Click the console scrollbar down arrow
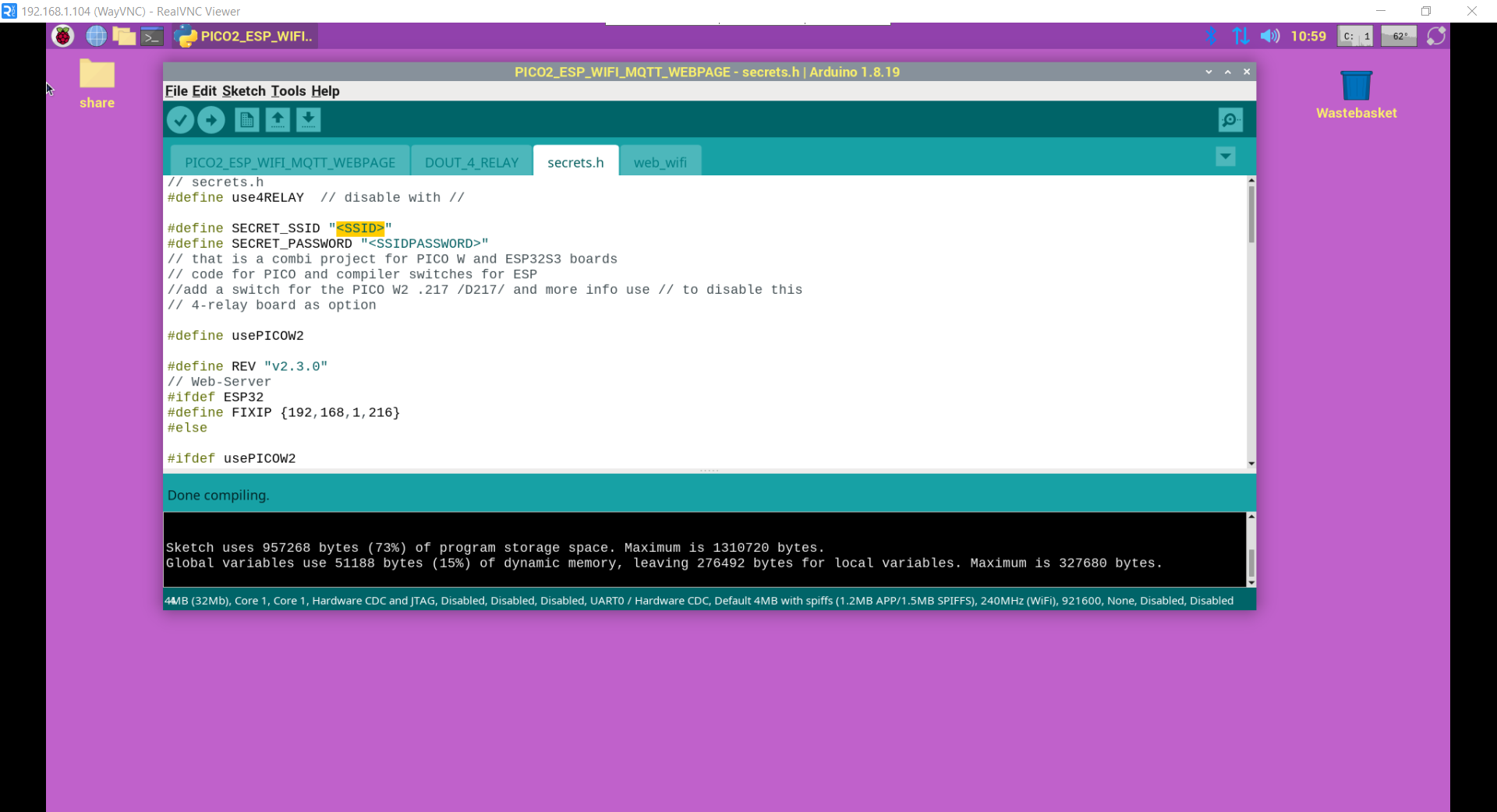 tap(1251, 582)
